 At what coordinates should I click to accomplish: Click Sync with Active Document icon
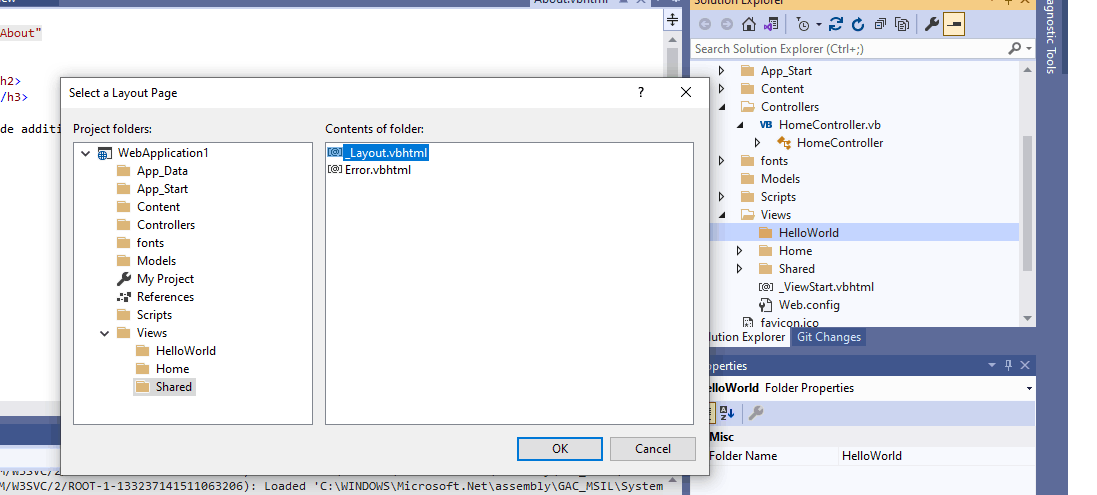pos(835,24)
